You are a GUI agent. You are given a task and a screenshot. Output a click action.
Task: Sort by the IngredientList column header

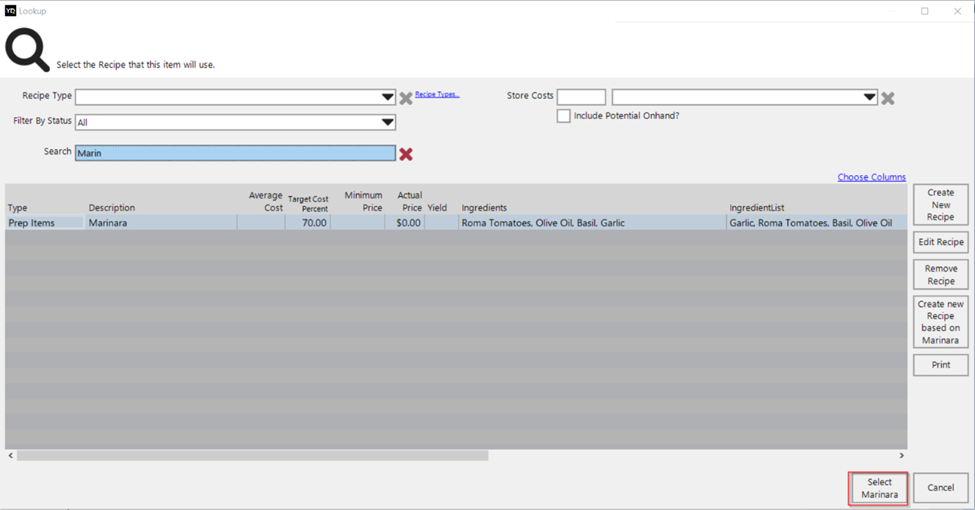(757, 208)
